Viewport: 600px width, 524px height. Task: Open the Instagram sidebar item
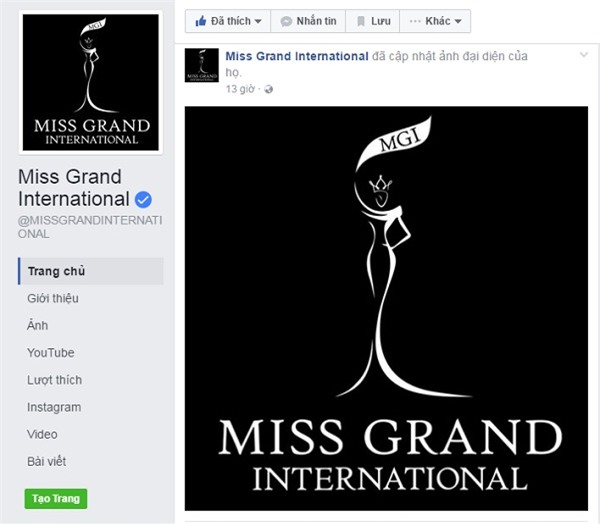point(54,407)
